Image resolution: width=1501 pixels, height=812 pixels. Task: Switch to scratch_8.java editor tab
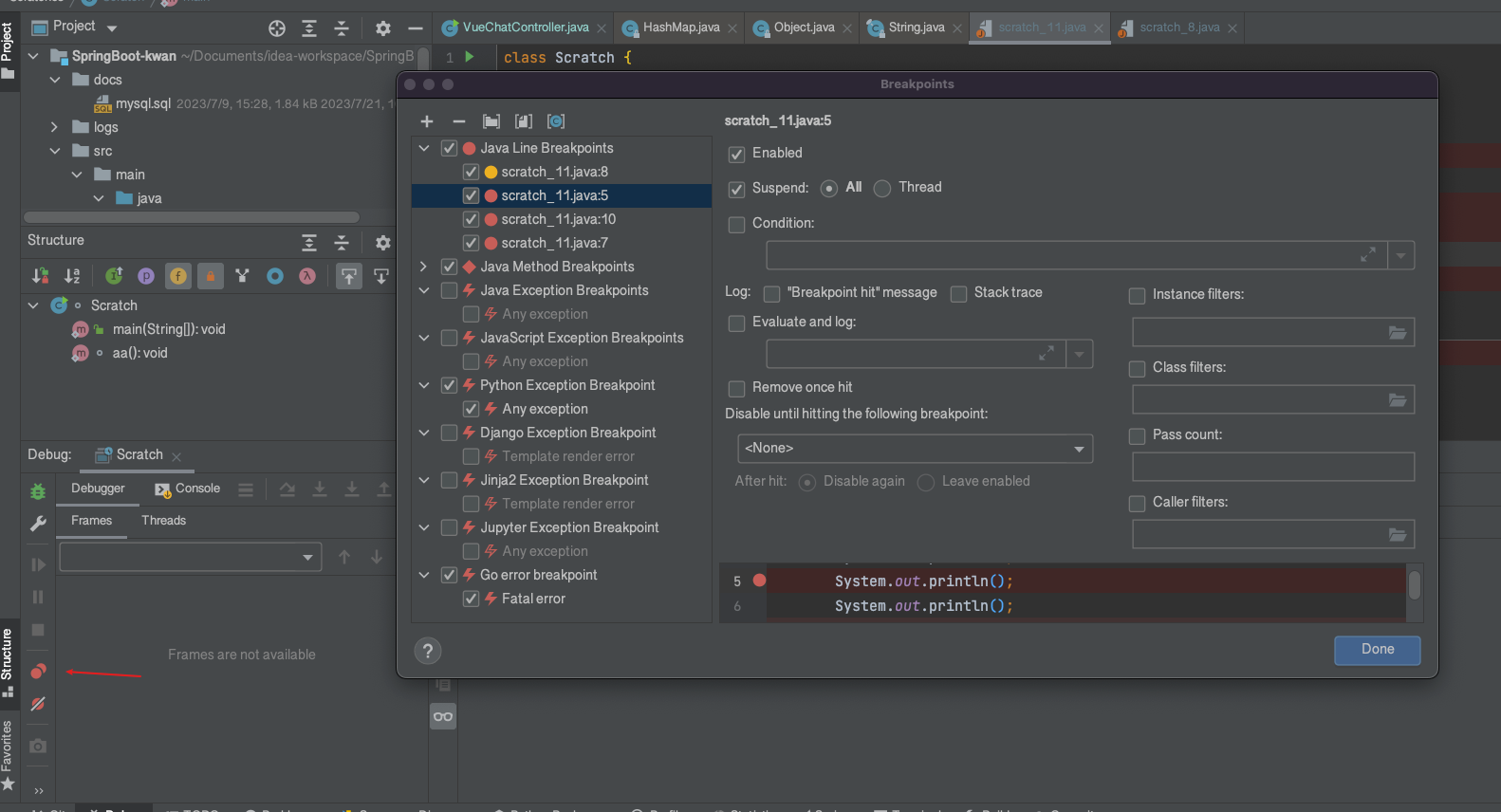tap(1179, 28)
